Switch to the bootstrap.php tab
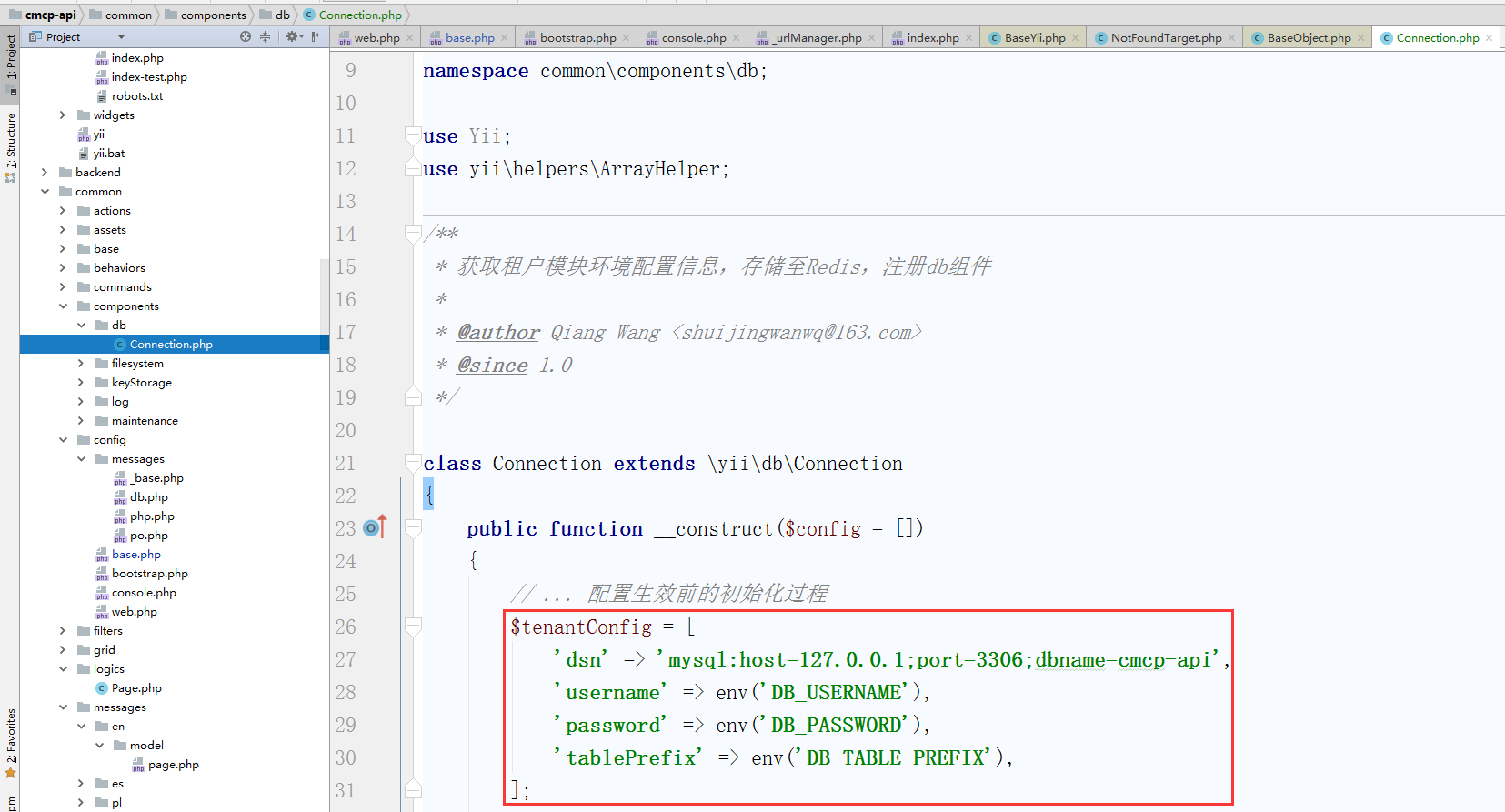This screenshot has height=812, width=1505. pos(577,38)
